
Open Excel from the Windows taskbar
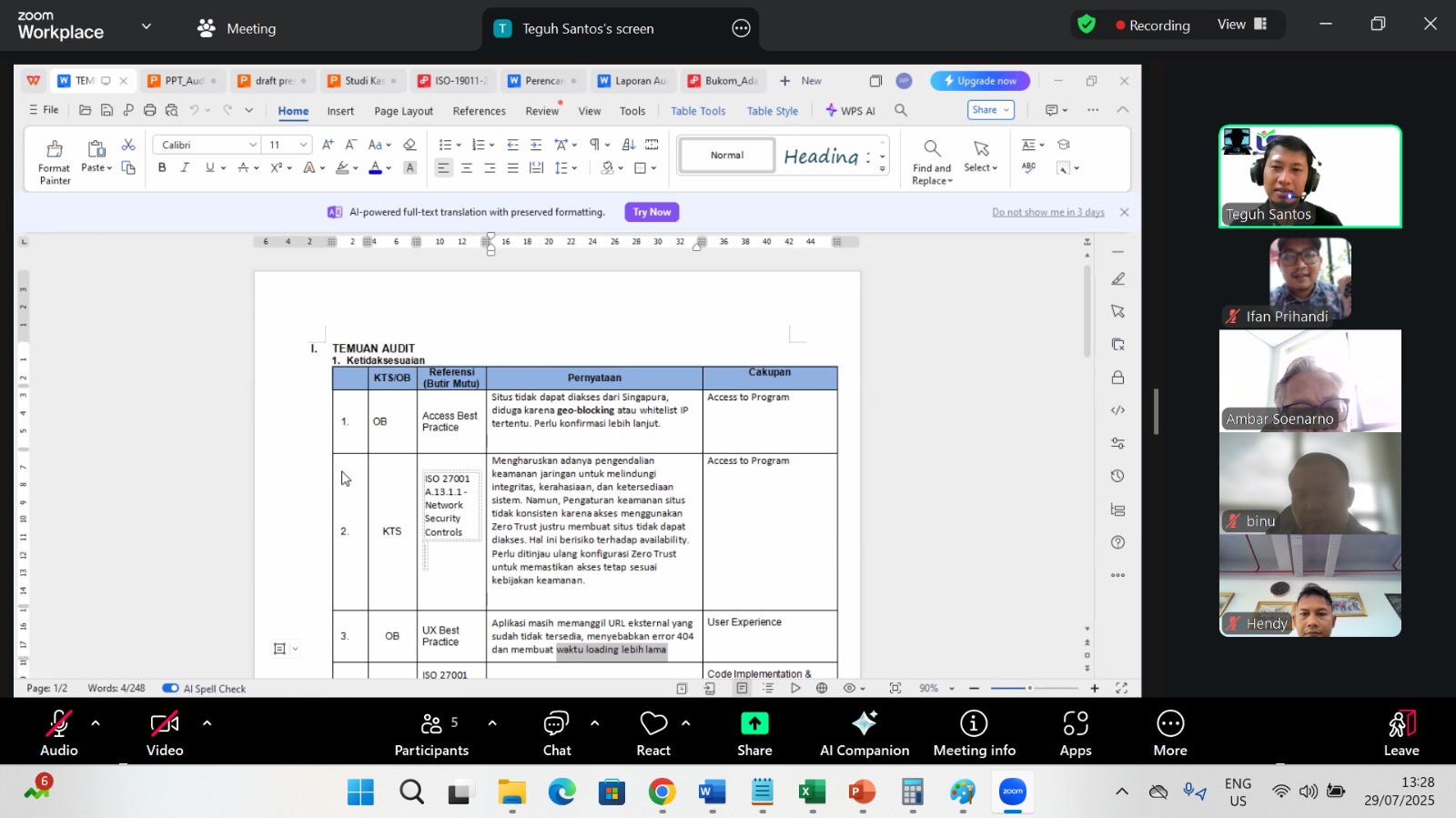(x=812, y=793)
